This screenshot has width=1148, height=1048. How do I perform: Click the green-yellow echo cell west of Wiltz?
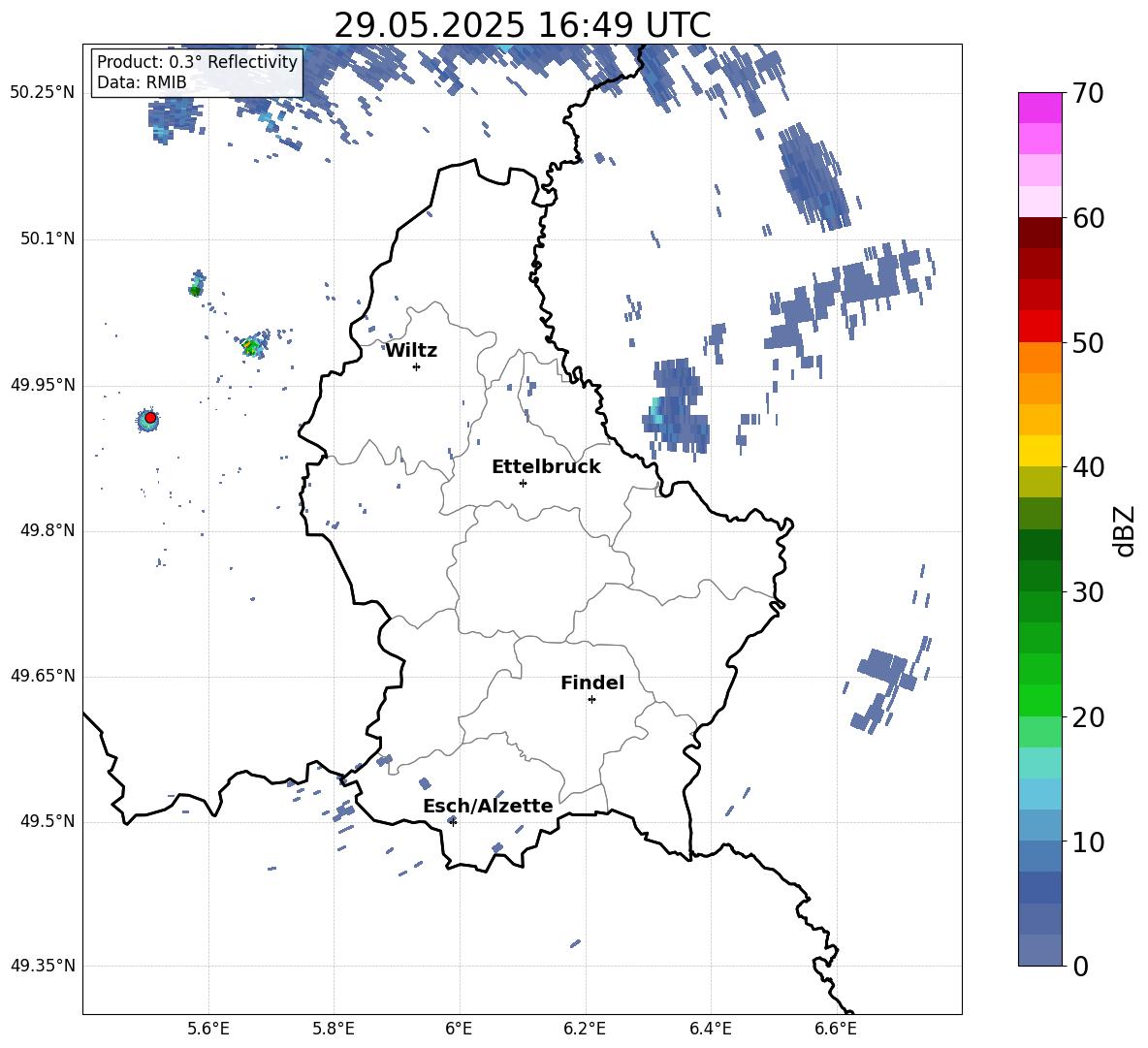click(x=253, y=345)
